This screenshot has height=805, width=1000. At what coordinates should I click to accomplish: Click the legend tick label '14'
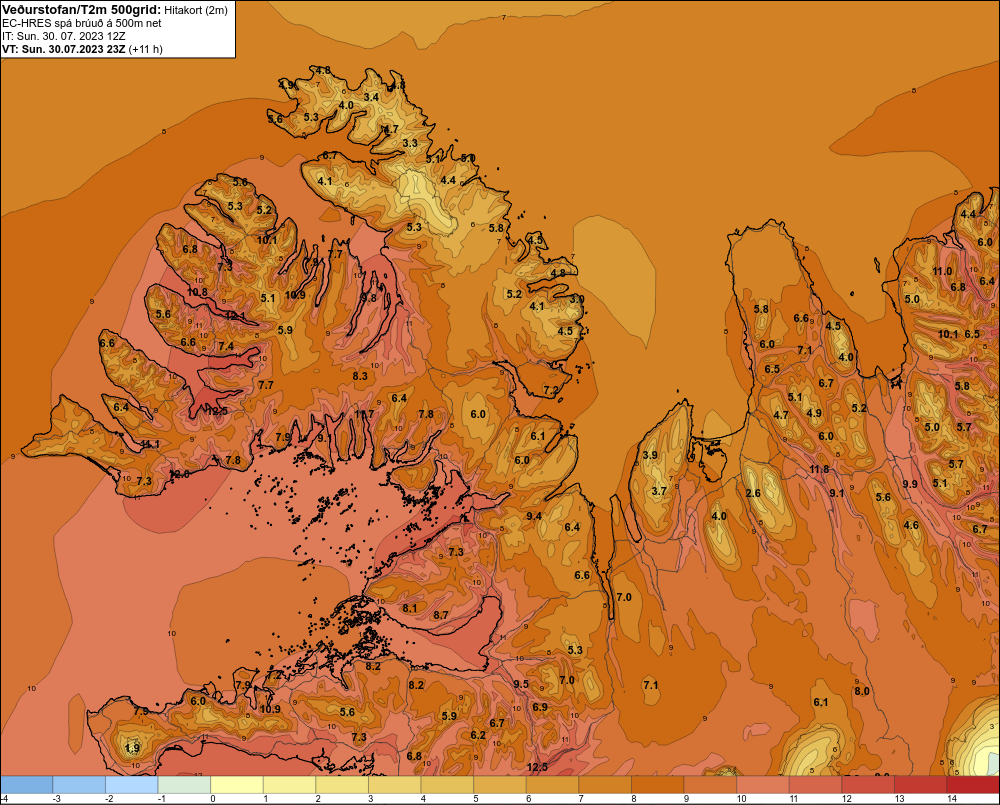click(x=952, y=799)
